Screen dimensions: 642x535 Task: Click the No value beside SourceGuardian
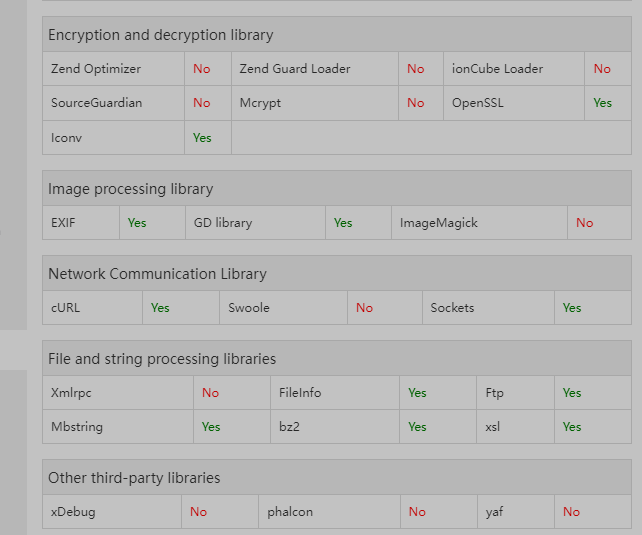[202, 103]
